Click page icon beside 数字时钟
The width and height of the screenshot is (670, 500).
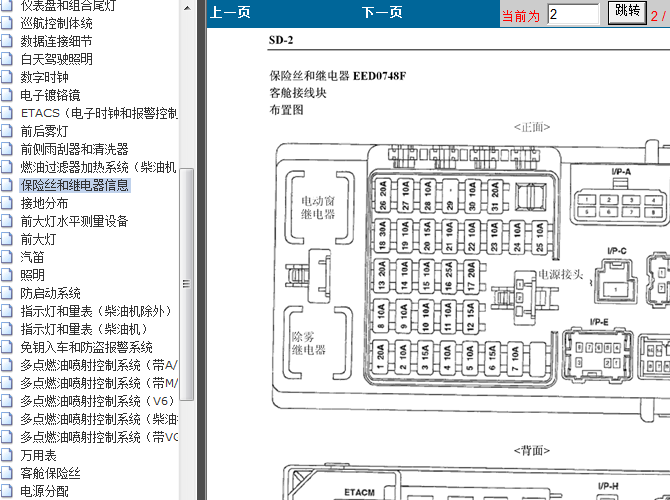pos(6,77)
